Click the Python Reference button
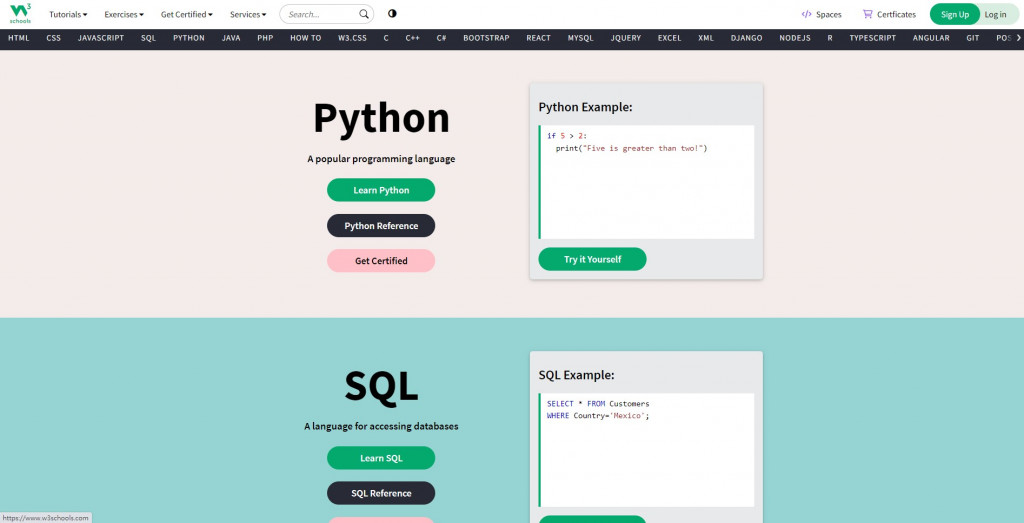Image resolution: width=1024 pixels, height=523 pixels. pos(381,225)
